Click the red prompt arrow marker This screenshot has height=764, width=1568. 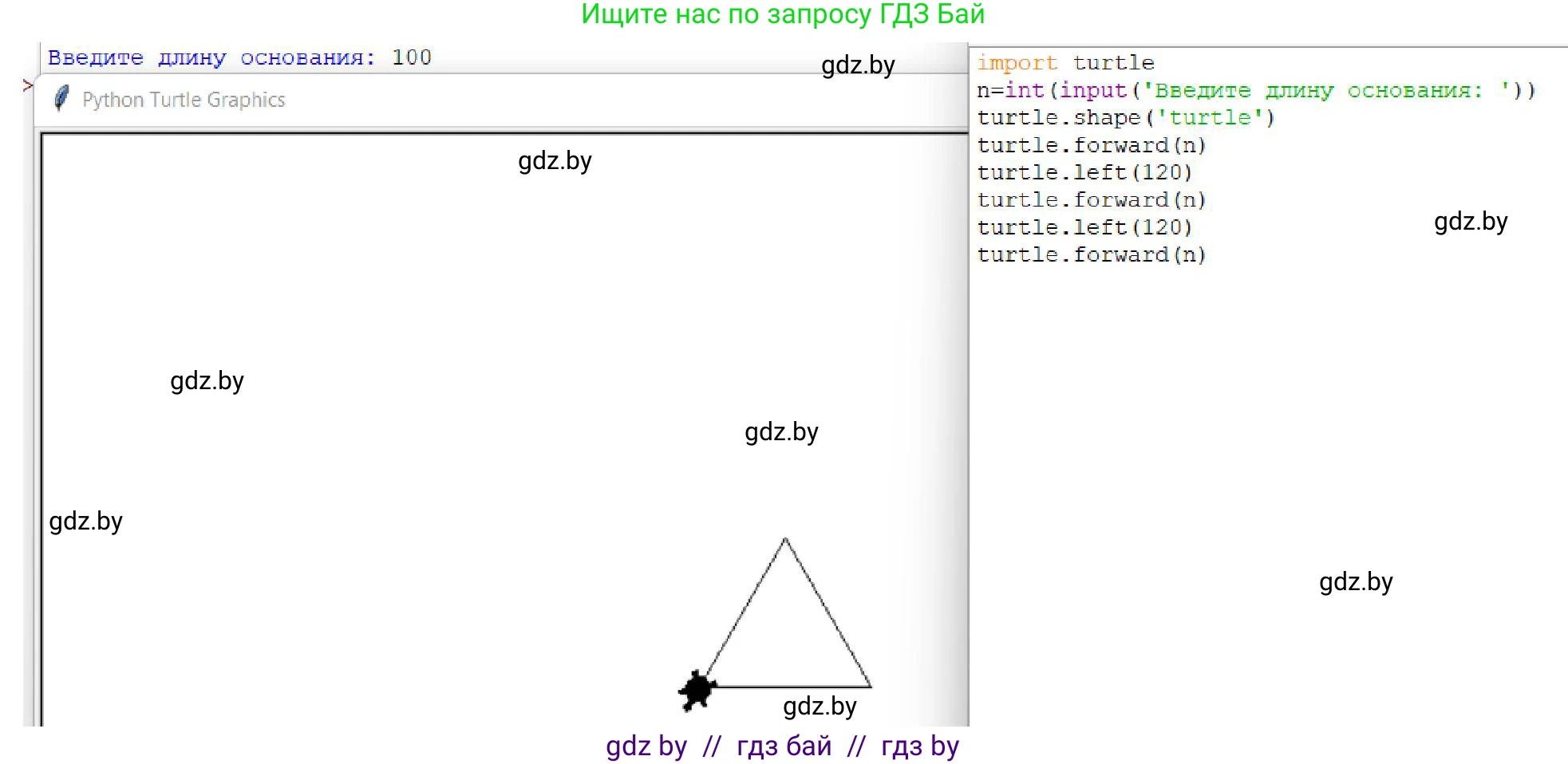pyautogui.click(x=28, y=85)
